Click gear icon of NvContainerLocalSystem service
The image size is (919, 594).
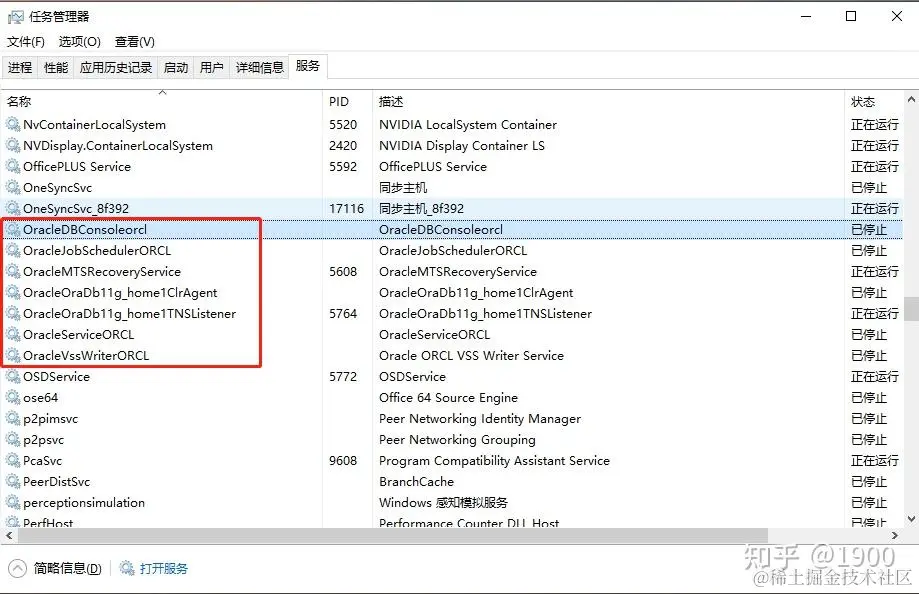pos(13,124)
